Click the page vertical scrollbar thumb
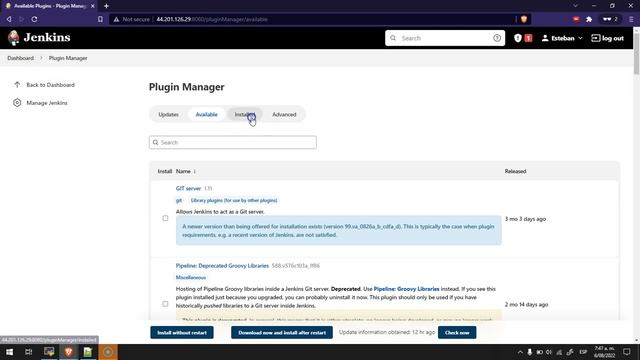The image size is (640, 360). (x=636, y=54)
